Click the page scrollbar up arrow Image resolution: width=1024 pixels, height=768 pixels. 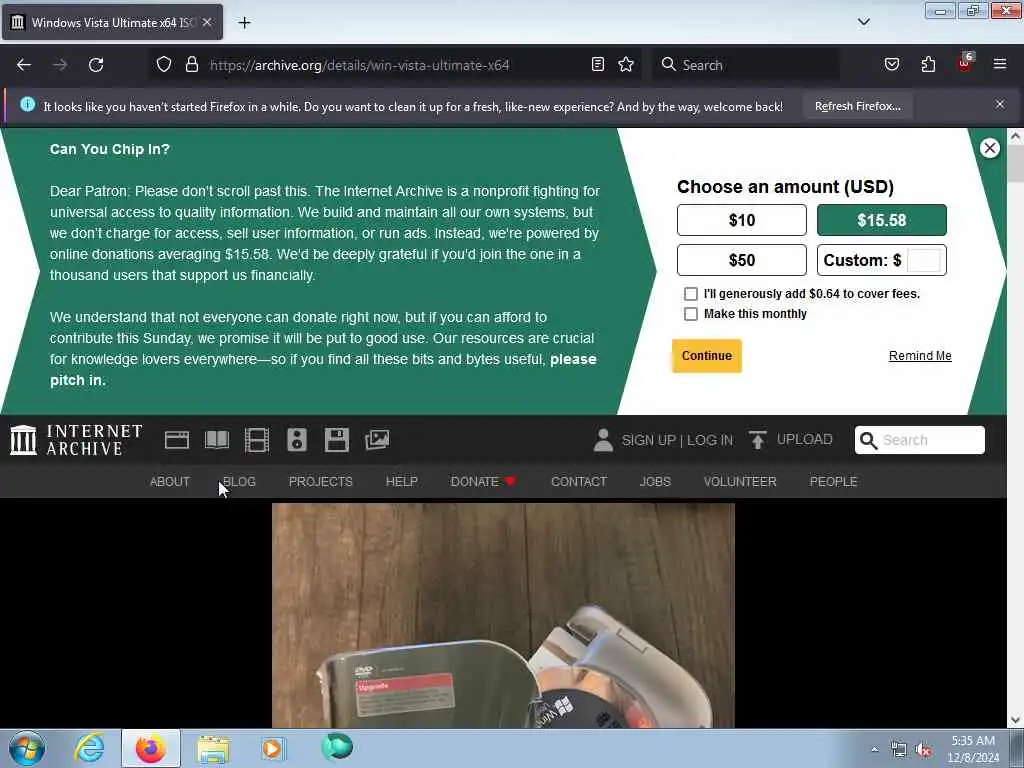(x=1016, y=136)
